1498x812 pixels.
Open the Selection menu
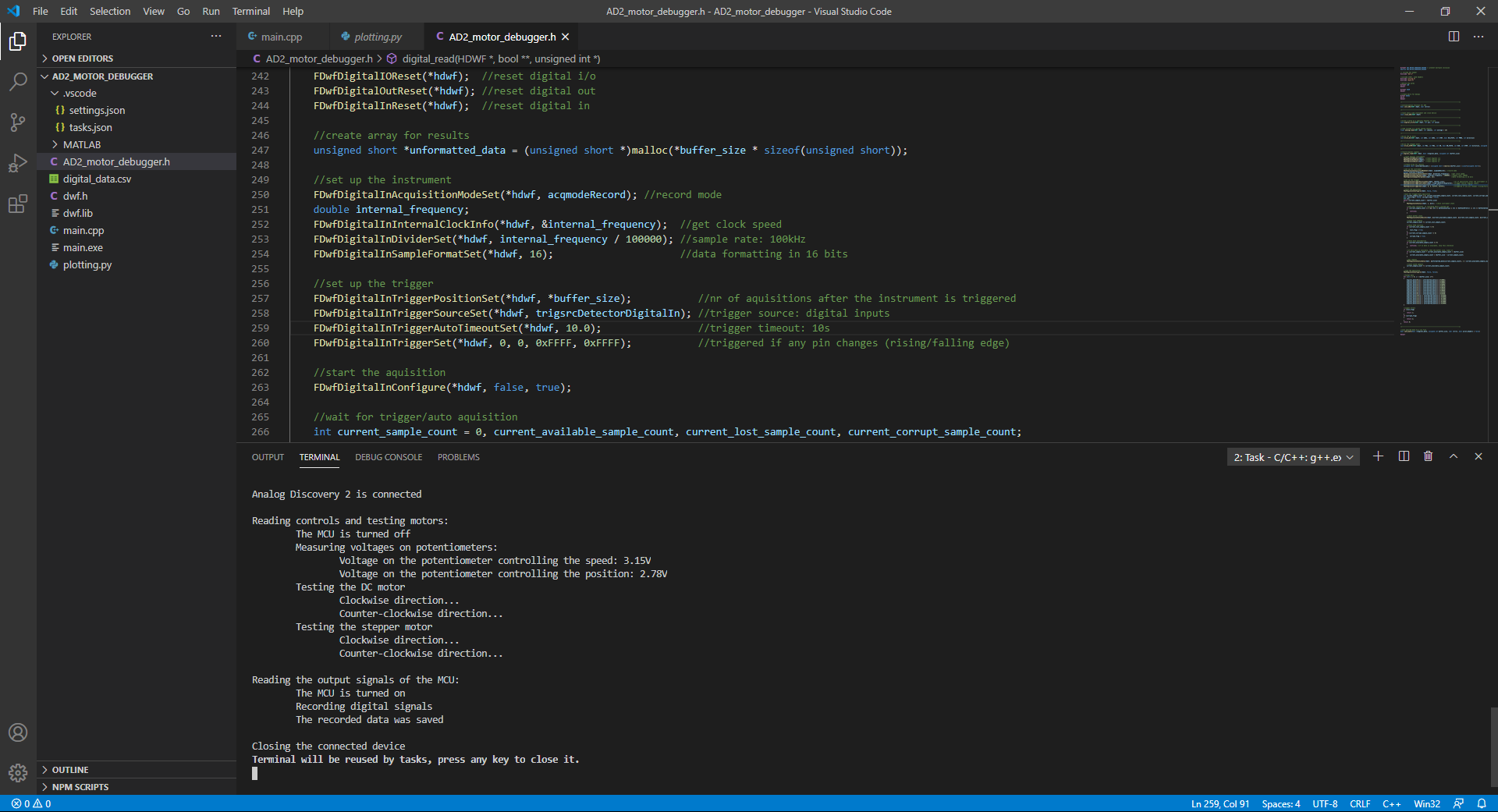(x=110, y=11)
